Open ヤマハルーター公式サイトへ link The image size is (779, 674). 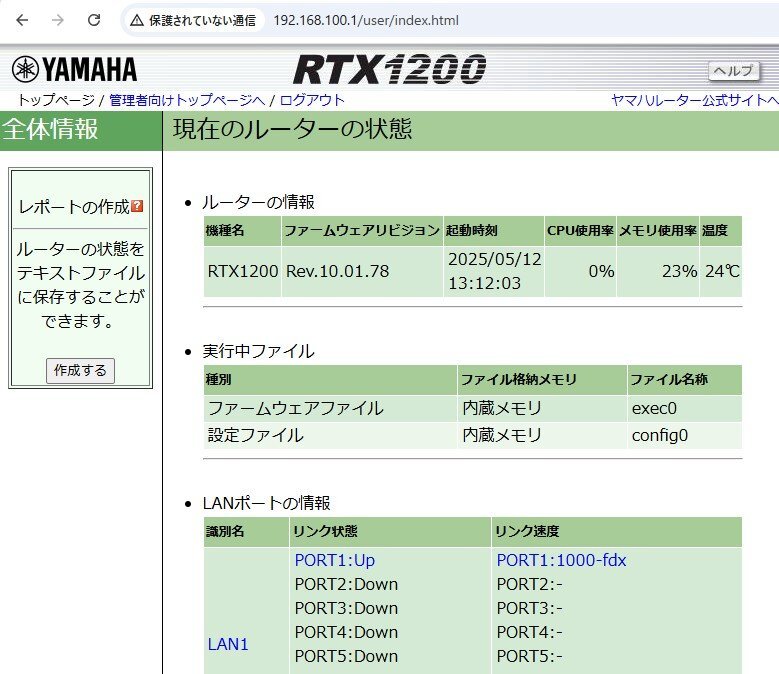pyautogui.click(x=695, y=100)
